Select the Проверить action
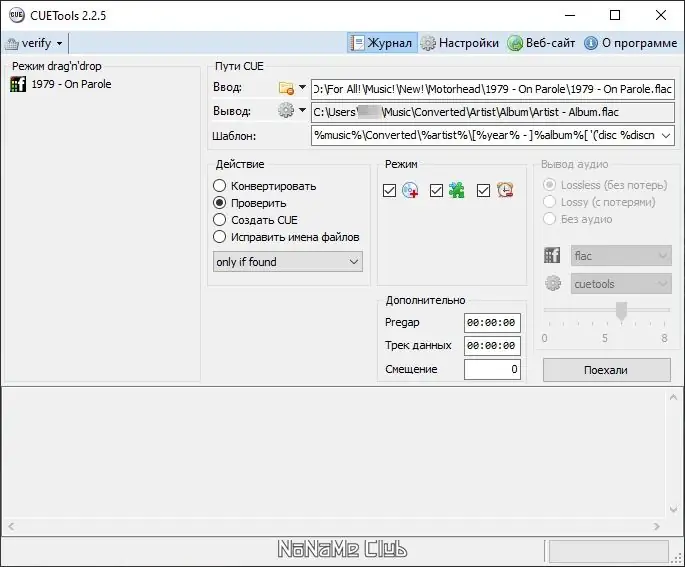The width and height of the screenshot is (685, 567). (250, 203)
